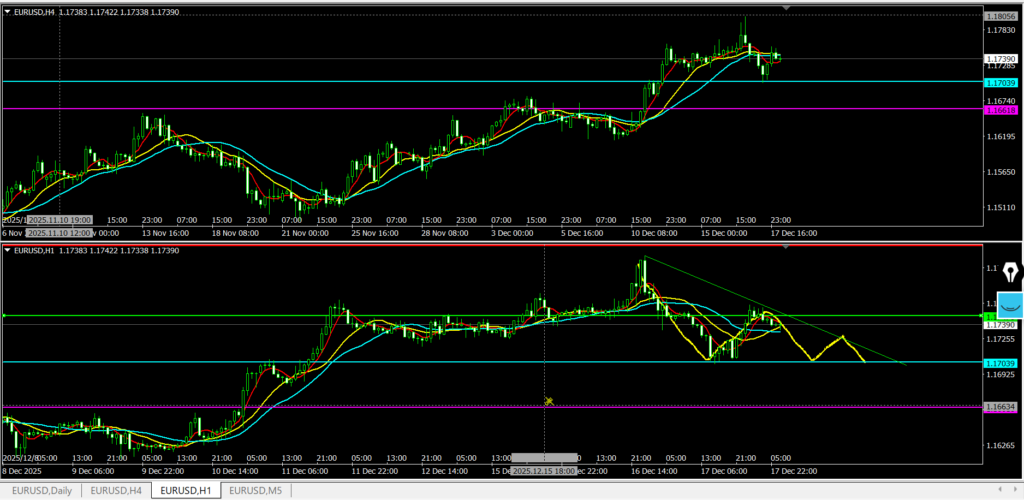Click the pen nib icon on right edge
Viewport: 1024px width, 500px height.
(1010, 272)
